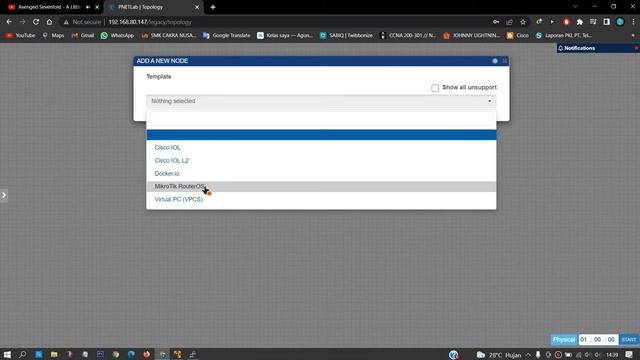Choose Virtual PC (VPCS) template
The image size is (640, 360).
coord(321,199)
